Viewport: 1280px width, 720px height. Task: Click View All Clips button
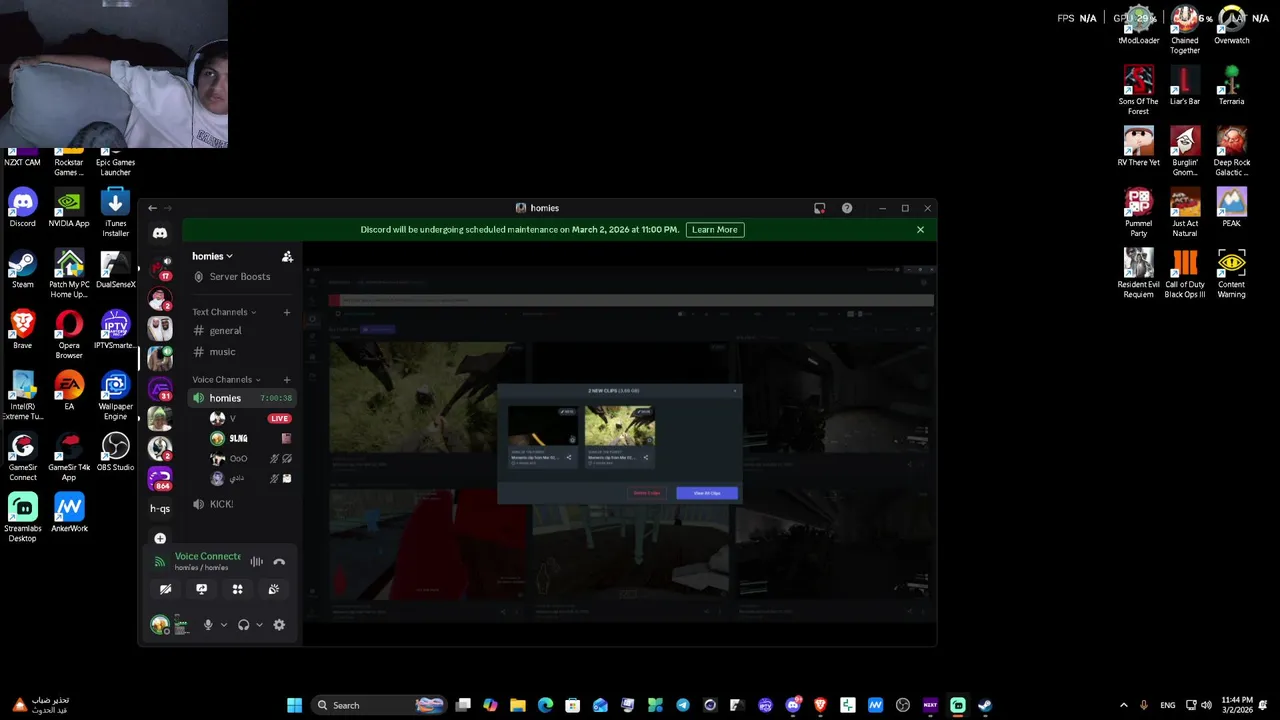pos(707,493)
